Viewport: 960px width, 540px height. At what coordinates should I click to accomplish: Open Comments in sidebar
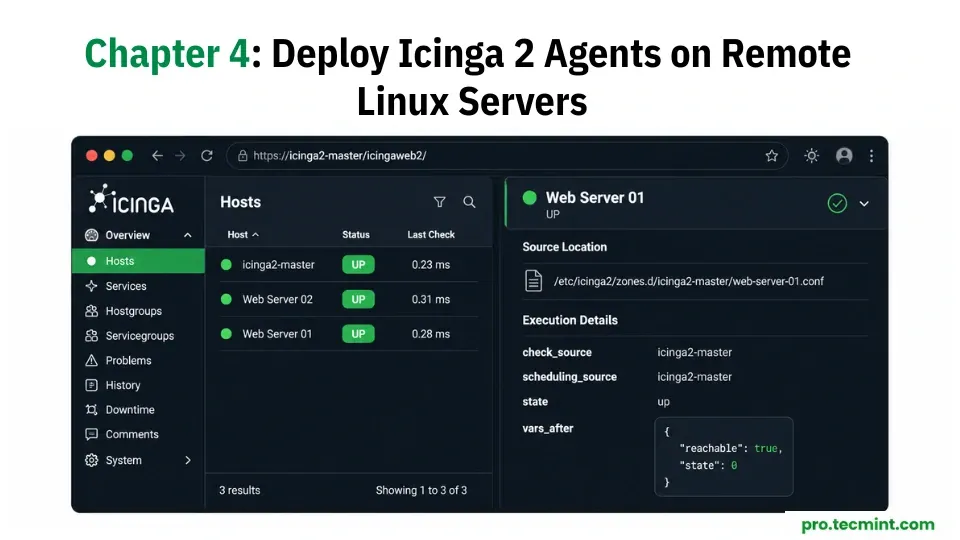coord(132,434)
